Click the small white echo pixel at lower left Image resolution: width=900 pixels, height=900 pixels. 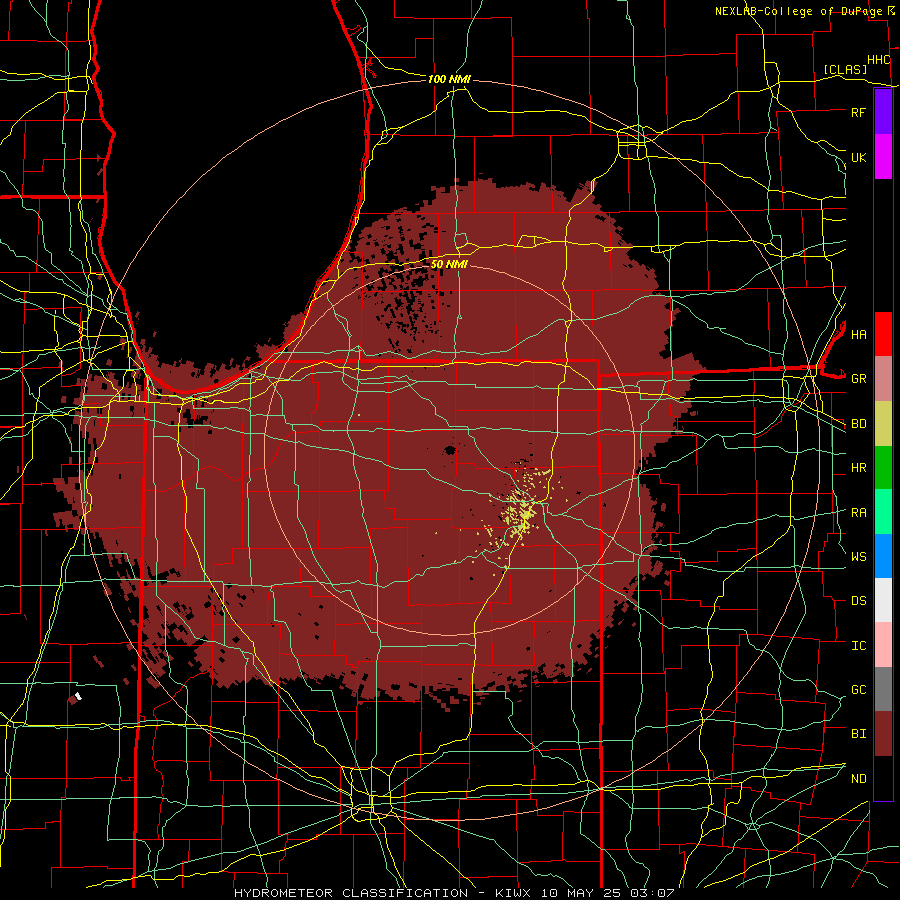pyautogui.click(x=78, y=696)
